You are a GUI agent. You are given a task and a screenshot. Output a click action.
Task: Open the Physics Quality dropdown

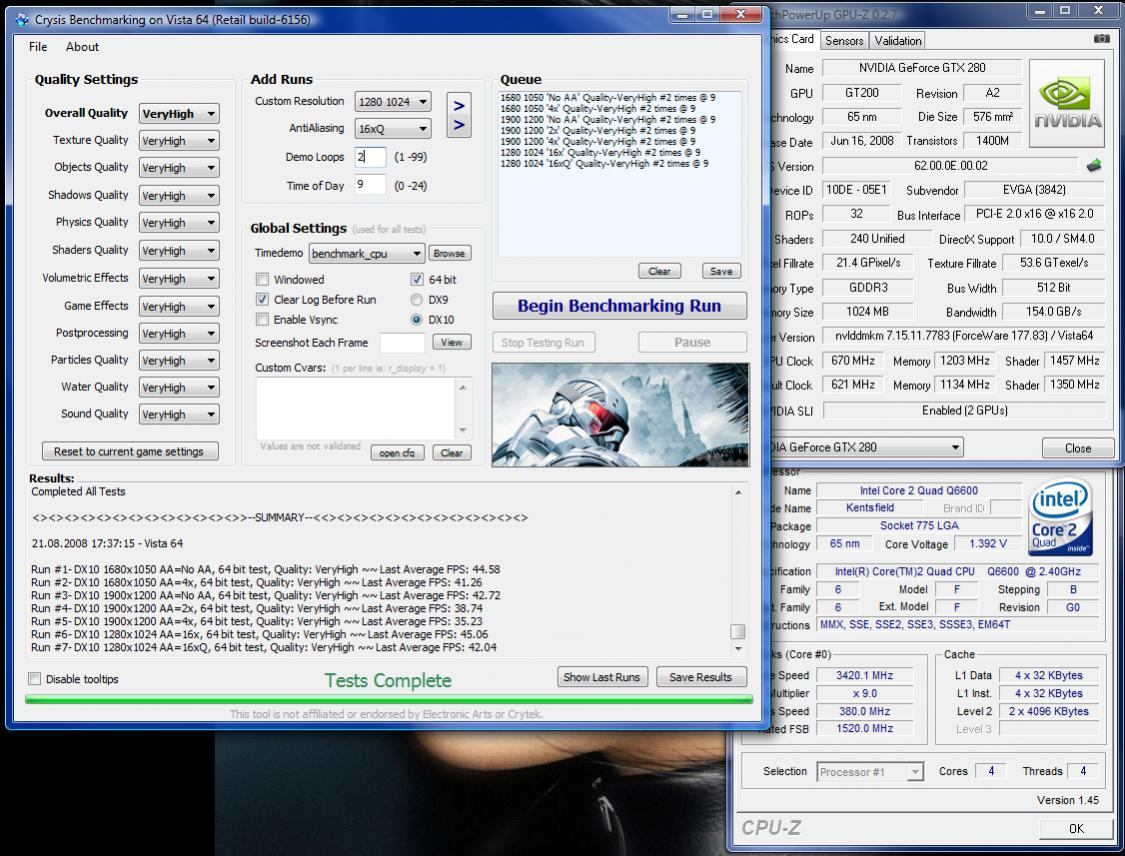pyautogui.click(x=179, y=222)
